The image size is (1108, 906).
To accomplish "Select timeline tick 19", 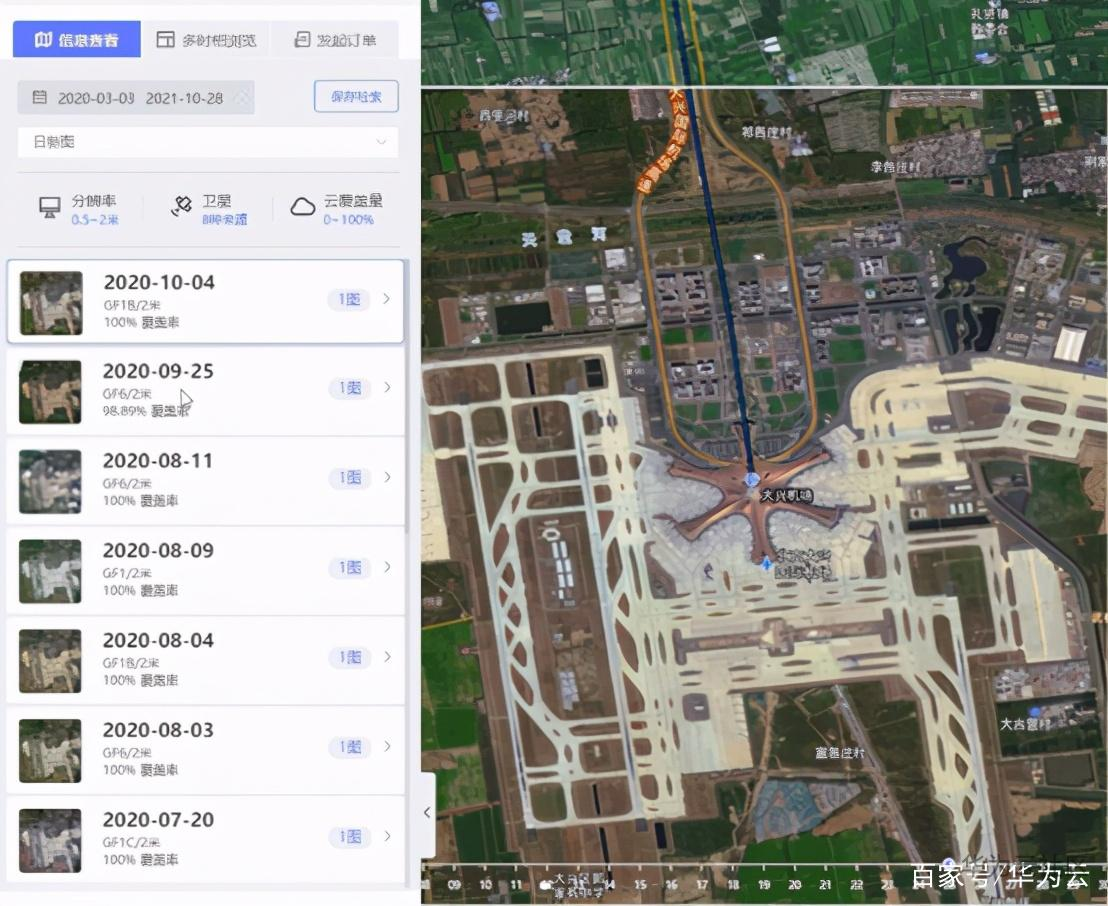I will pyautogui.click(x=764, y=884).
